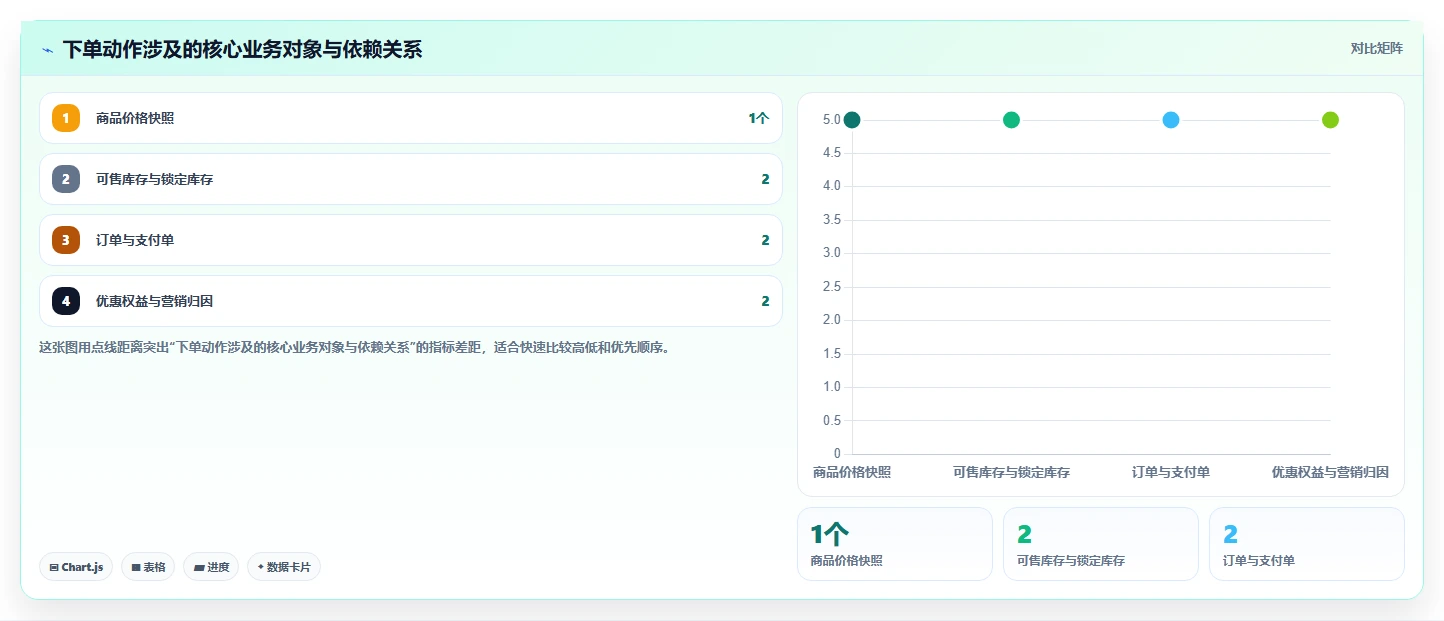This screenshot has height=621, width=1444.
Task: Click the brown number 3 badge
Action: coord(66,240)
